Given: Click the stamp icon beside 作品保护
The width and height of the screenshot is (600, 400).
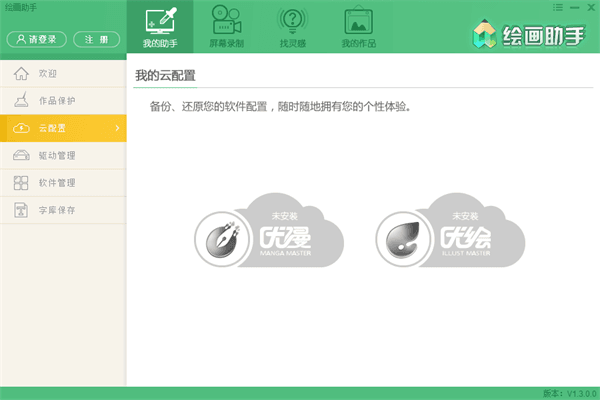Looking at the screenshot, I should 20,101.
